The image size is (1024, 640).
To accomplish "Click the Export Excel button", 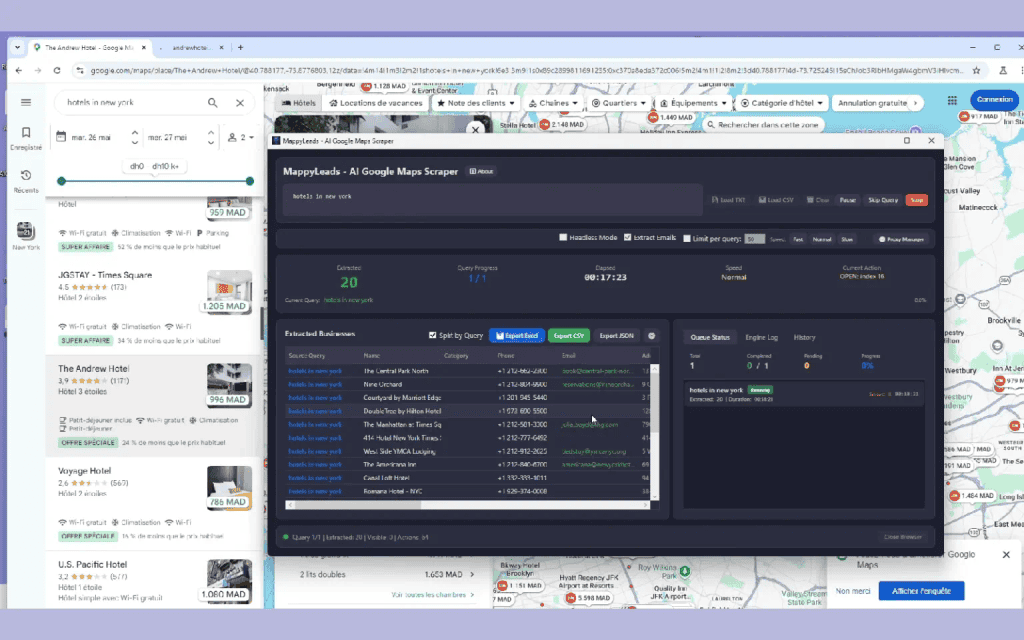I will click(x=517, y=336).
